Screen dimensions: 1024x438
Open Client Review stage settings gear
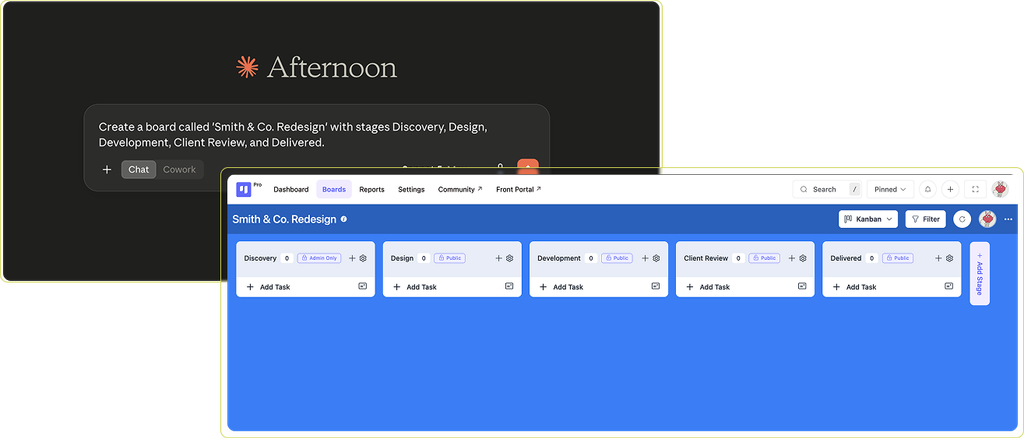click(x=803, y=258)
